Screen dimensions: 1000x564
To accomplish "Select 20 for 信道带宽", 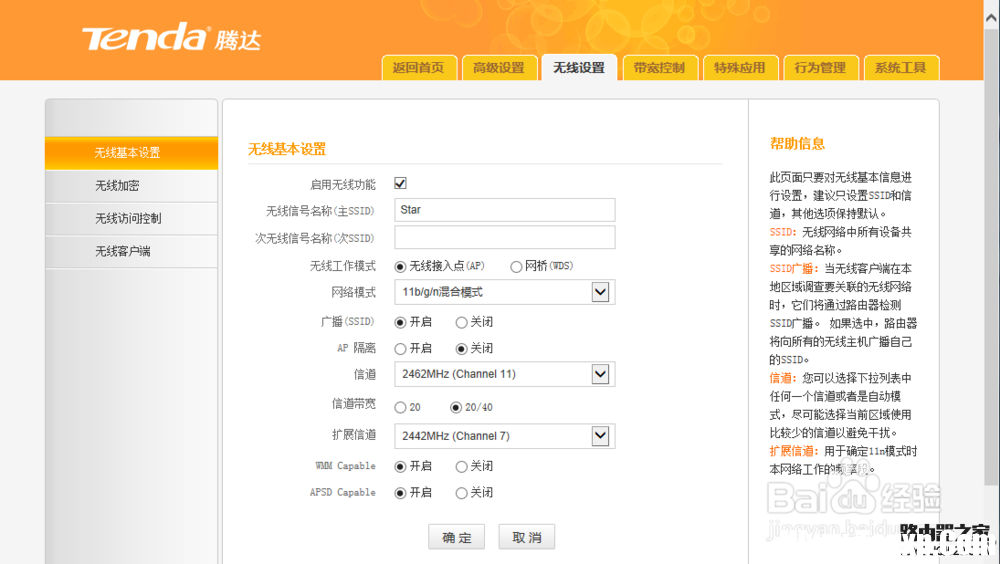I will tap(401, 408).
